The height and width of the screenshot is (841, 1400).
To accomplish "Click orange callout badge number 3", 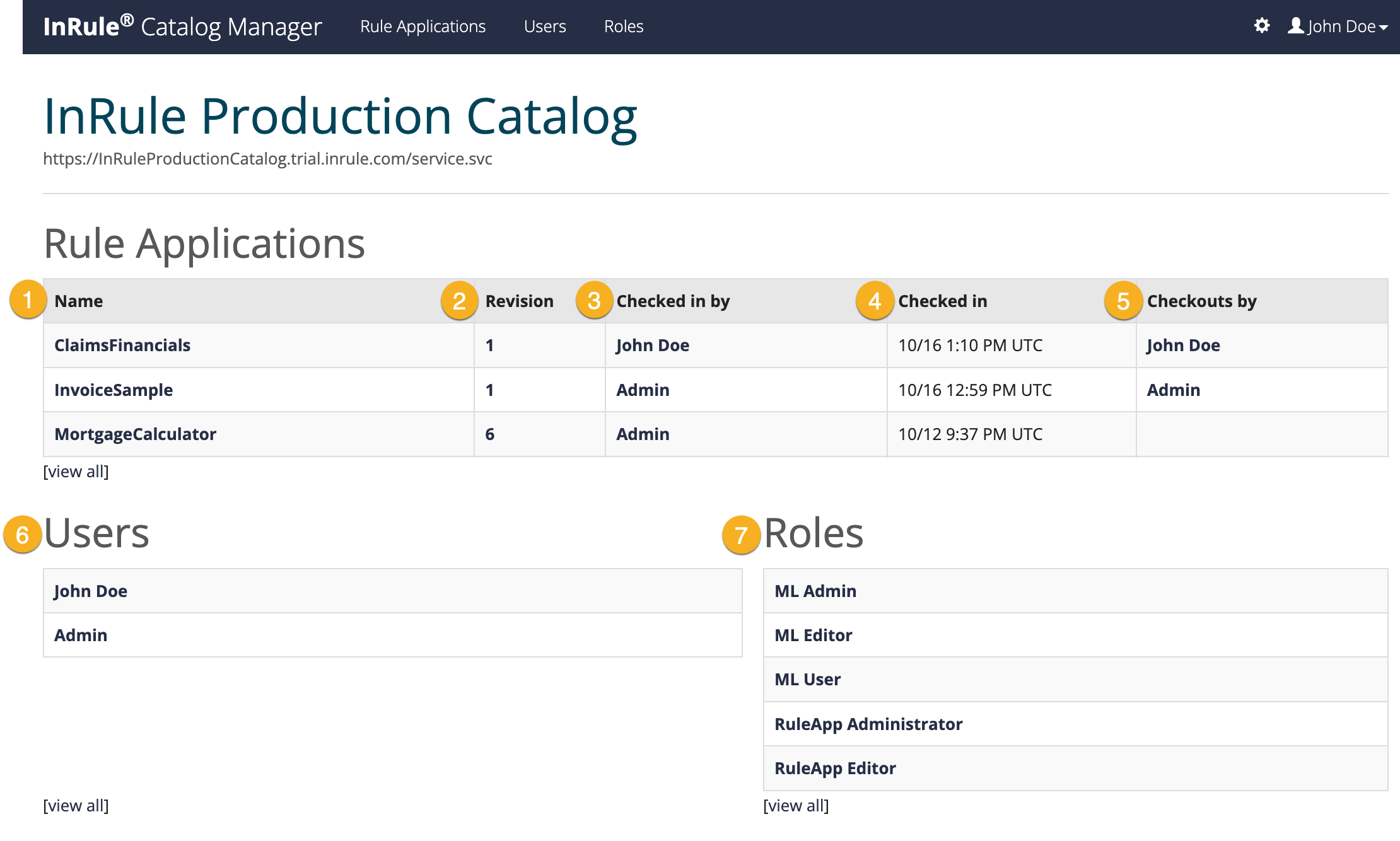I will 594,301.
